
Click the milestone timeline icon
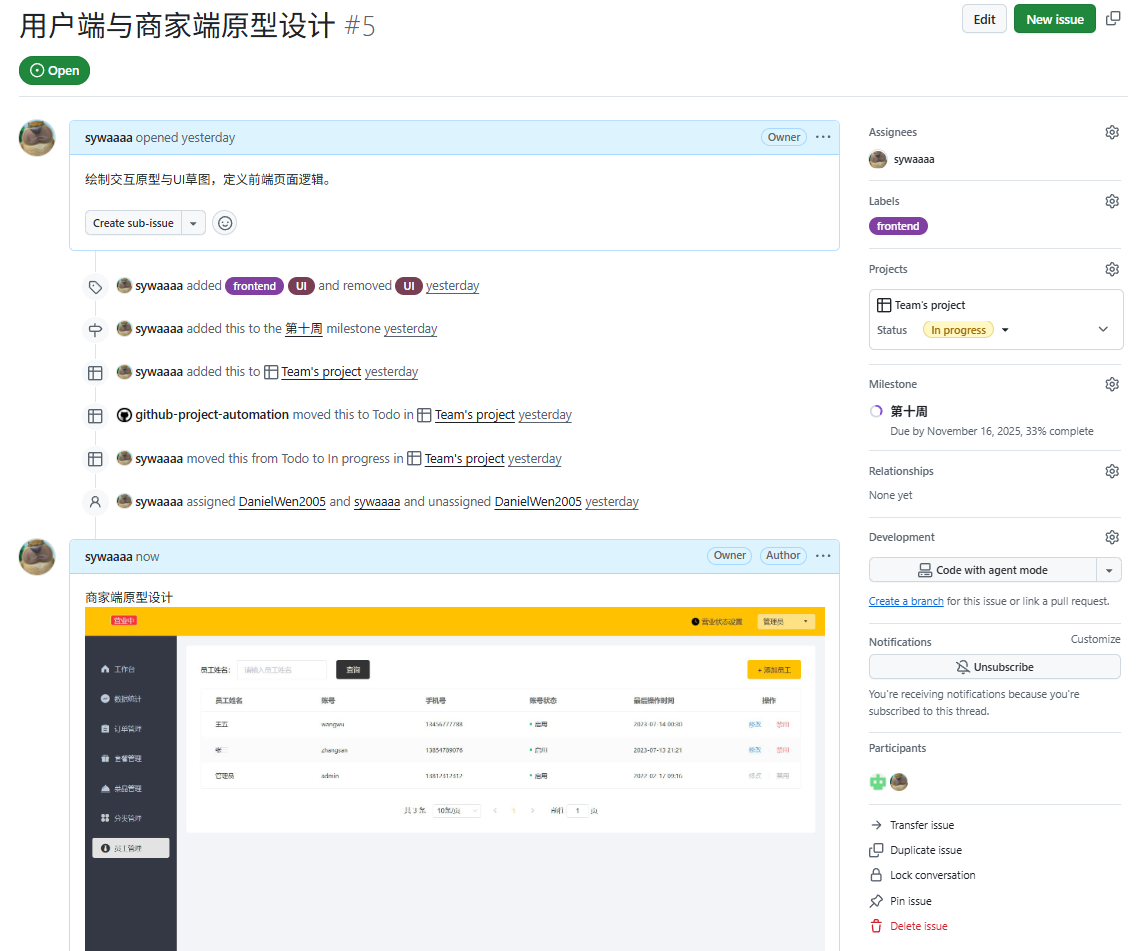click(95, 330)
